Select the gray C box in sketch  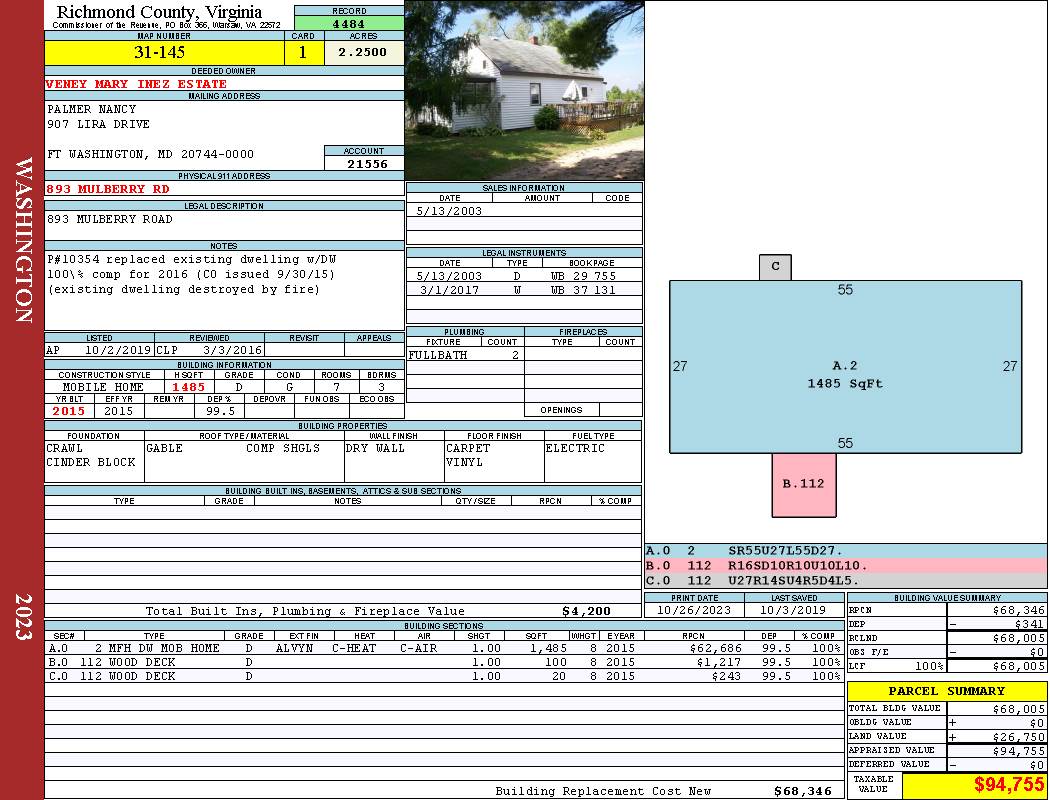[x=775, y=267]
